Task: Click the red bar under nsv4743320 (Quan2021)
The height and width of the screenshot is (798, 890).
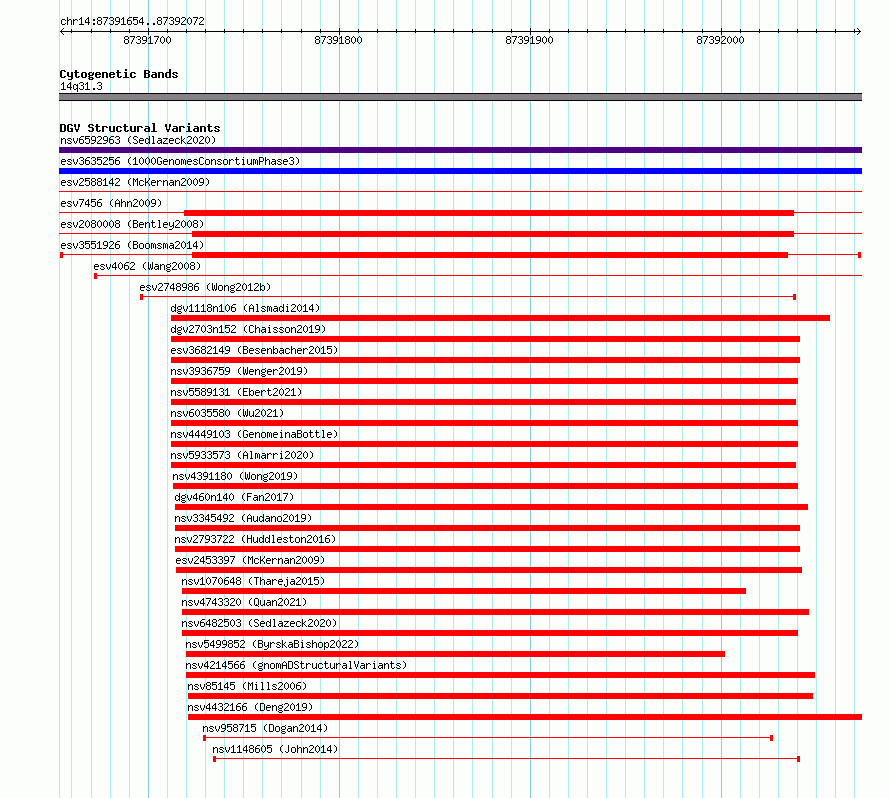Action: [495, 612]
